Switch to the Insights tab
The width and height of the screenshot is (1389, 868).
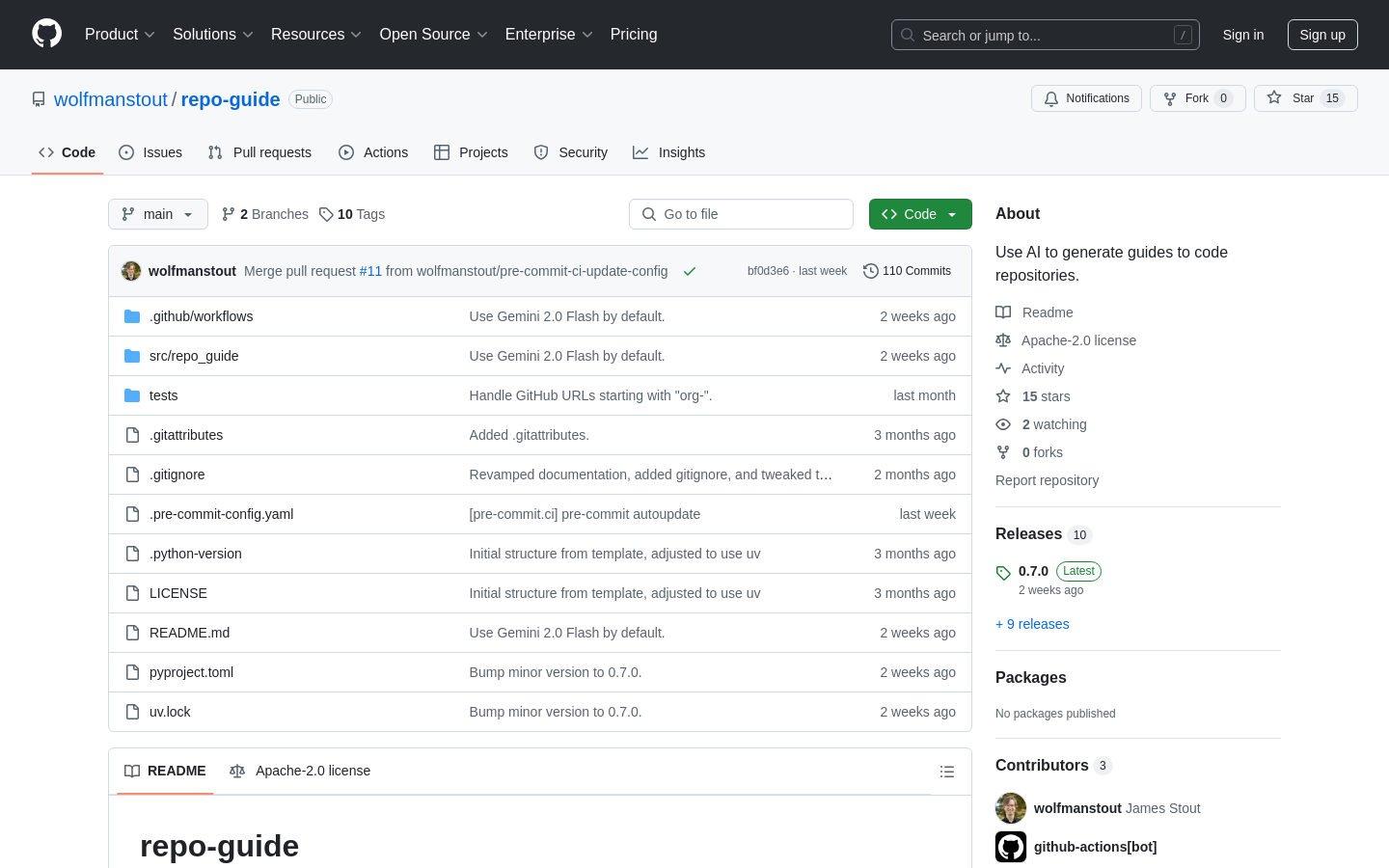[669, 152]
